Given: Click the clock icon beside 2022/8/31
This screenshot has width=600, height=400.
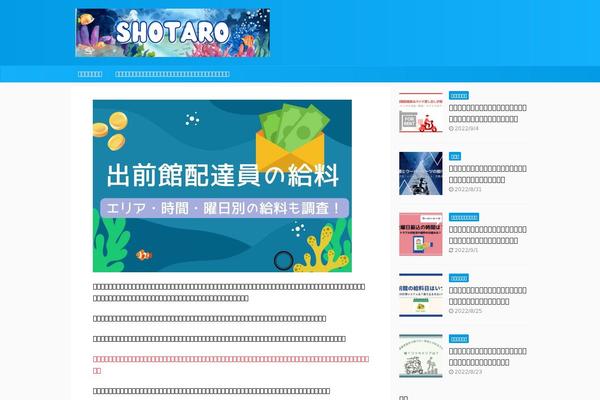Looking at the screenshot, I should pos(451,189).
